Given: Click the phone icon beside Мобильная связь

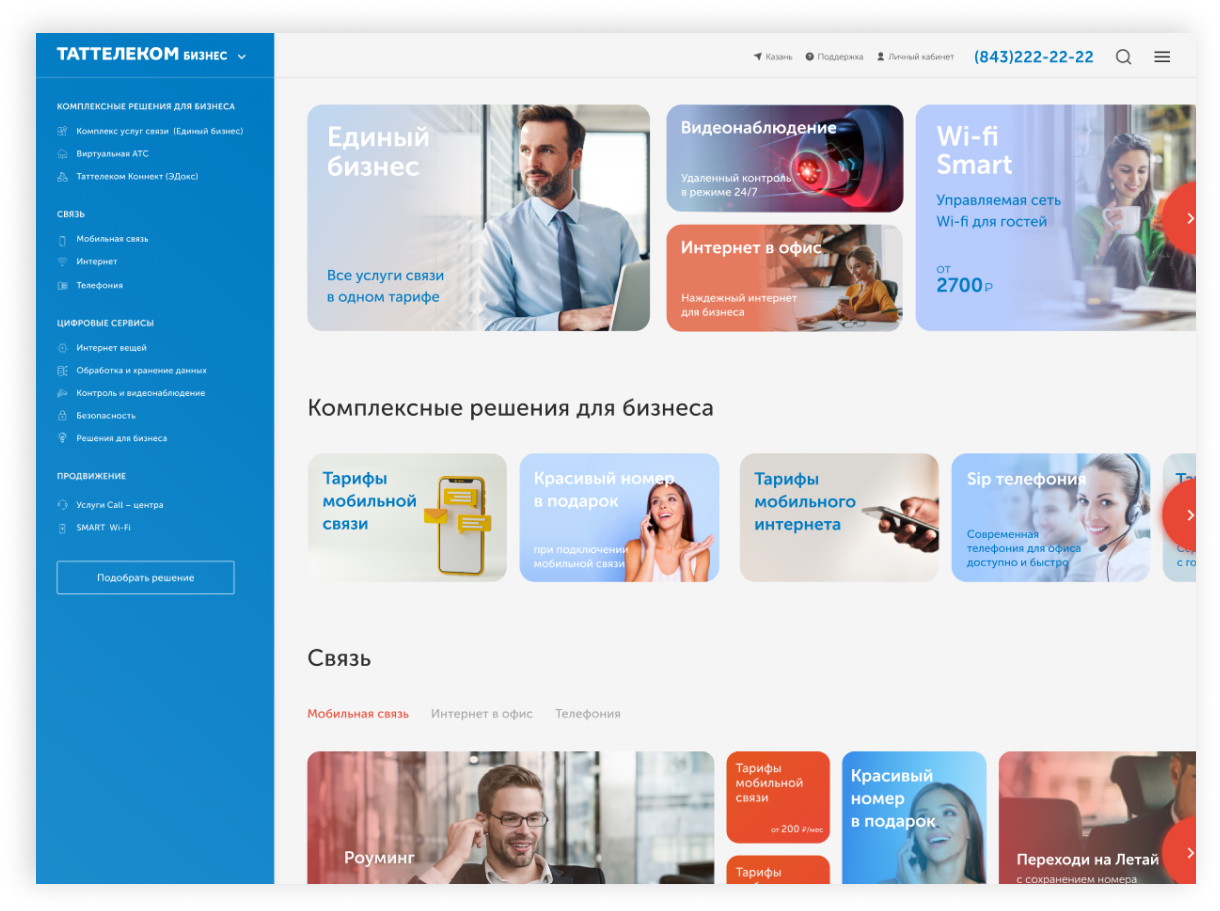Looking at the screenshot, I should [62, 240].
